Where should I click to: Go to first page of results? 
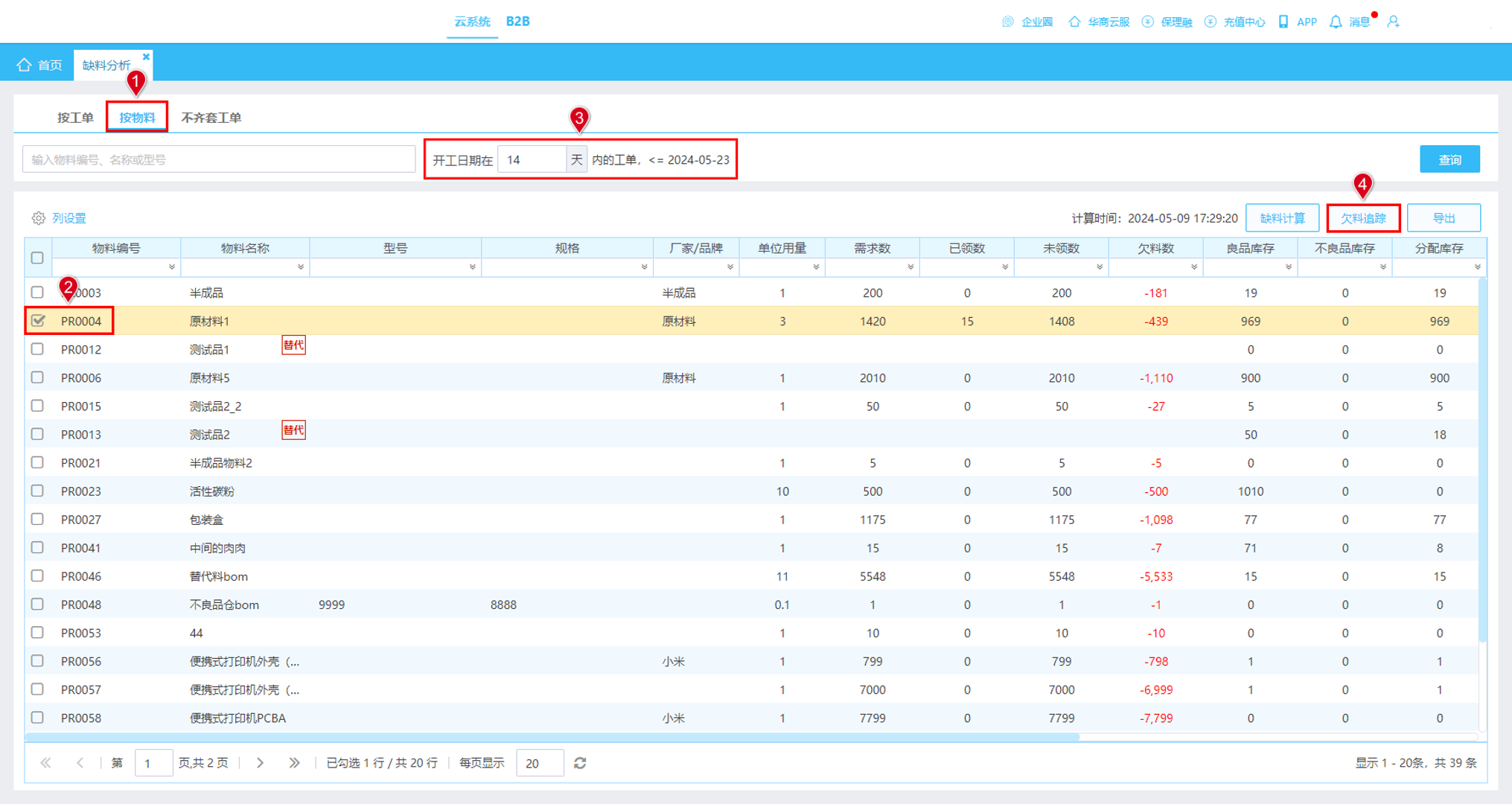pyautogui.click(x=45, y=763)
